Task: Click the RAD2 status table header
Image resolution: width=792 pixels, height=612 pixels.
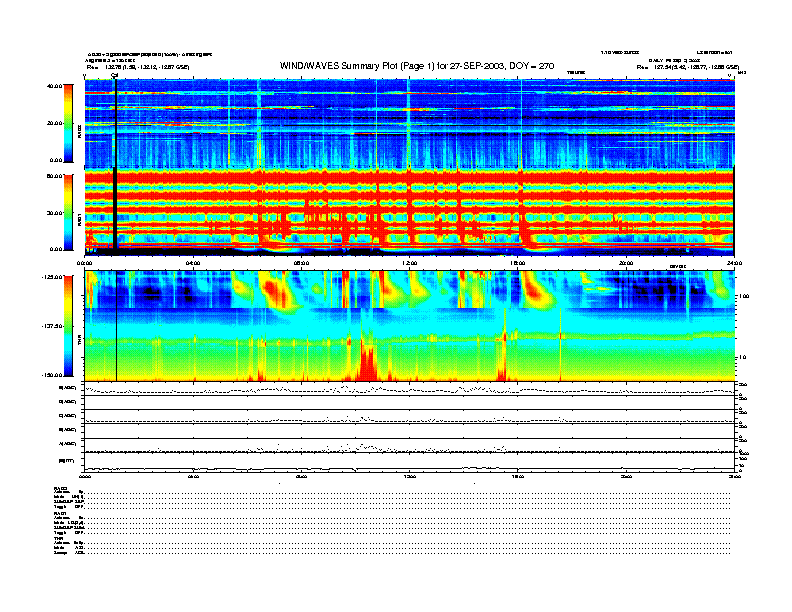Action: (60, 488)
